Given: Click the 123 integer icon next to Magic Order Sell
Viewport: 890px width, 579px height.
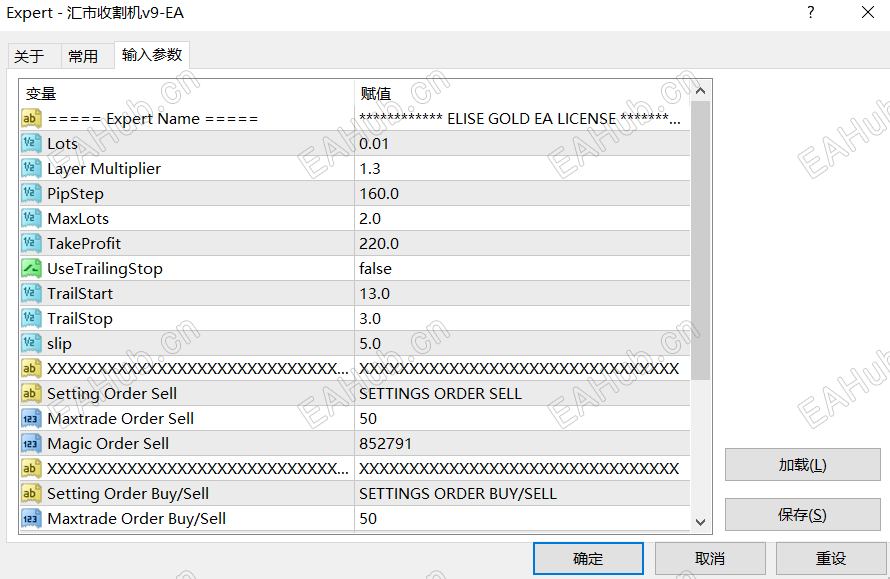Looking at the screenshot, I should point(30,443).
